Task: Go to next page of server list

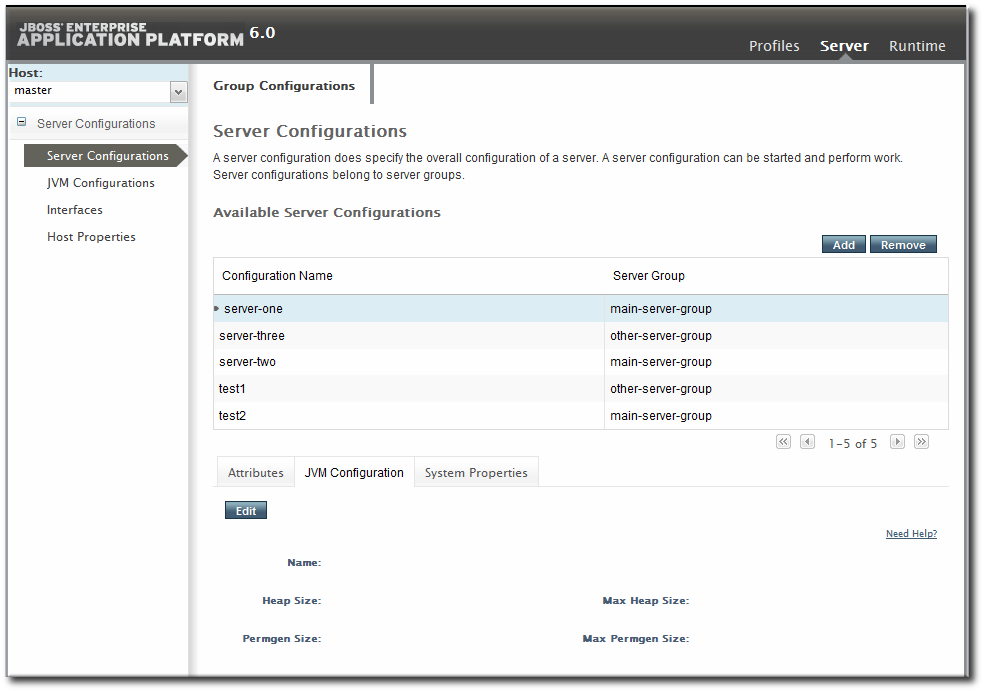Action: pos(897,442)
